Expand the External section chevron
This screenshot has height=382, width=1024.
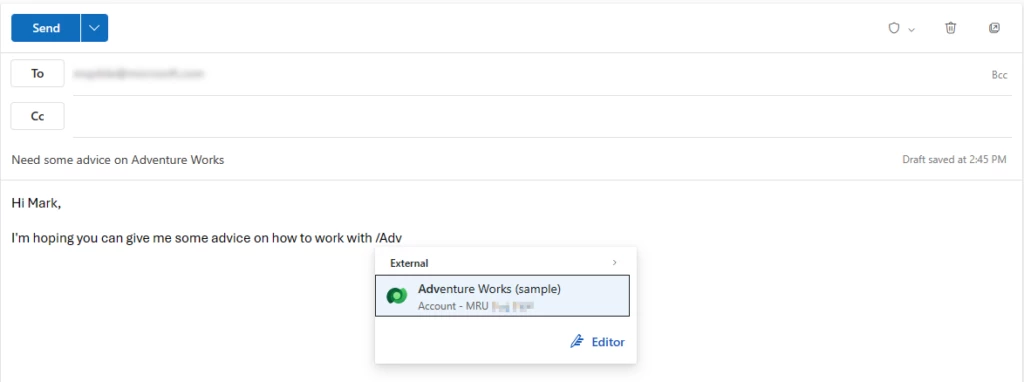point(615,263)
